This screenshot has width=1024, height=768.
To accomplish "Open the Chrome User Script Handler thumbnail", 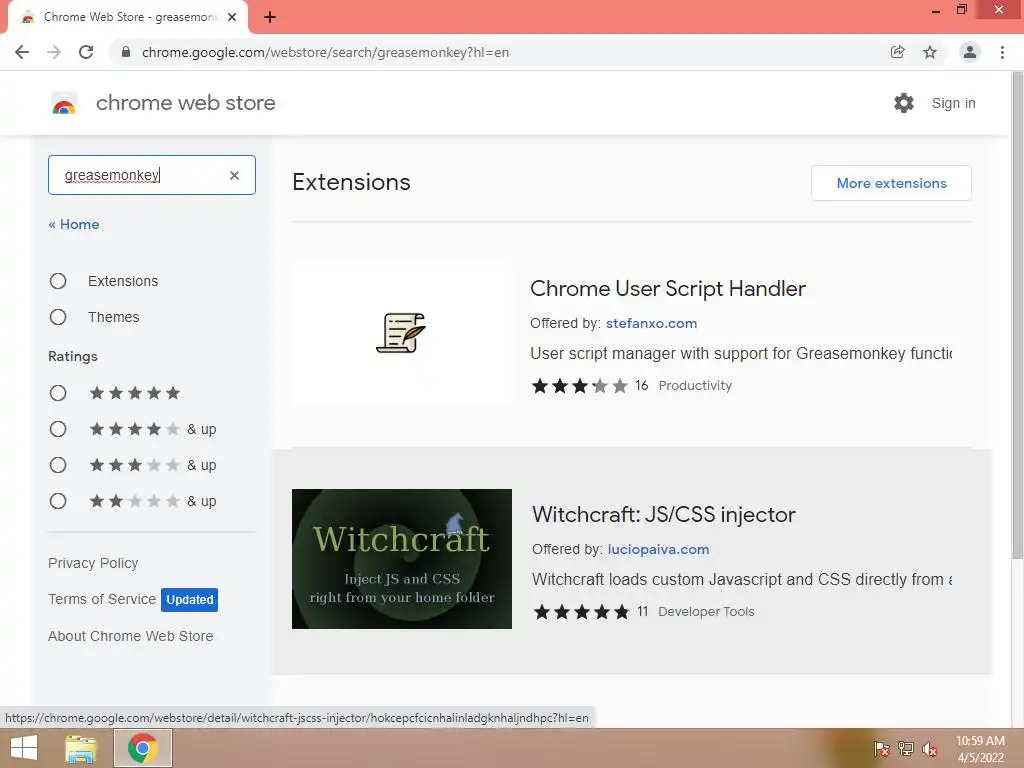I will [x=402, y=333].
